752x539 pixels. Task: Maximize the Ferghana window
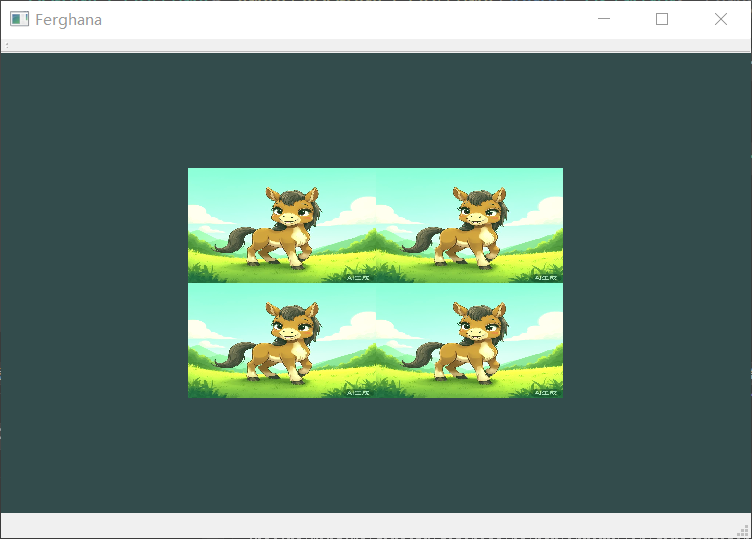(662, 19)
